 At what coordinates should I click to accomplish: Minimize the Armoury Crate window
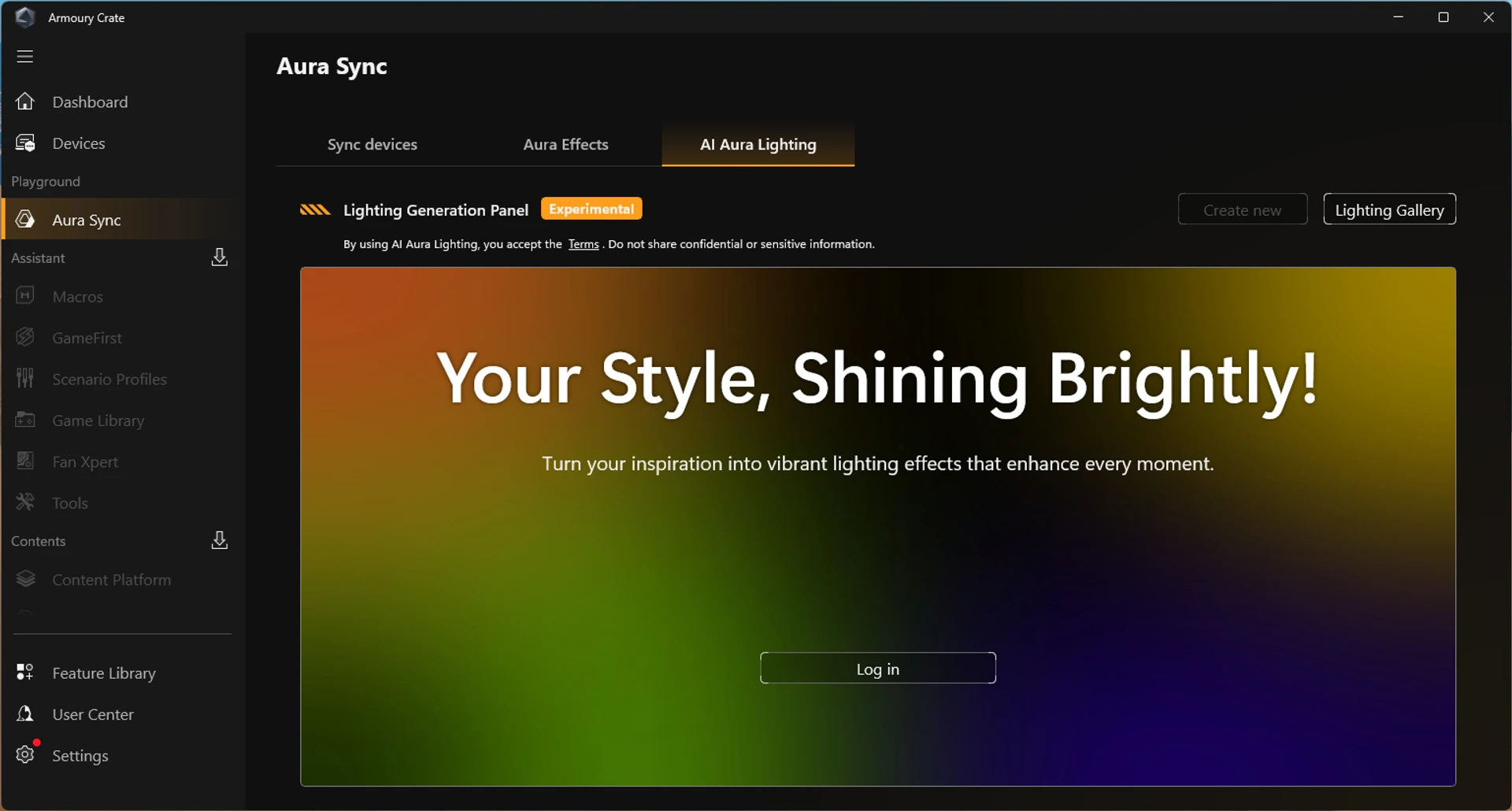(1399, 17)
